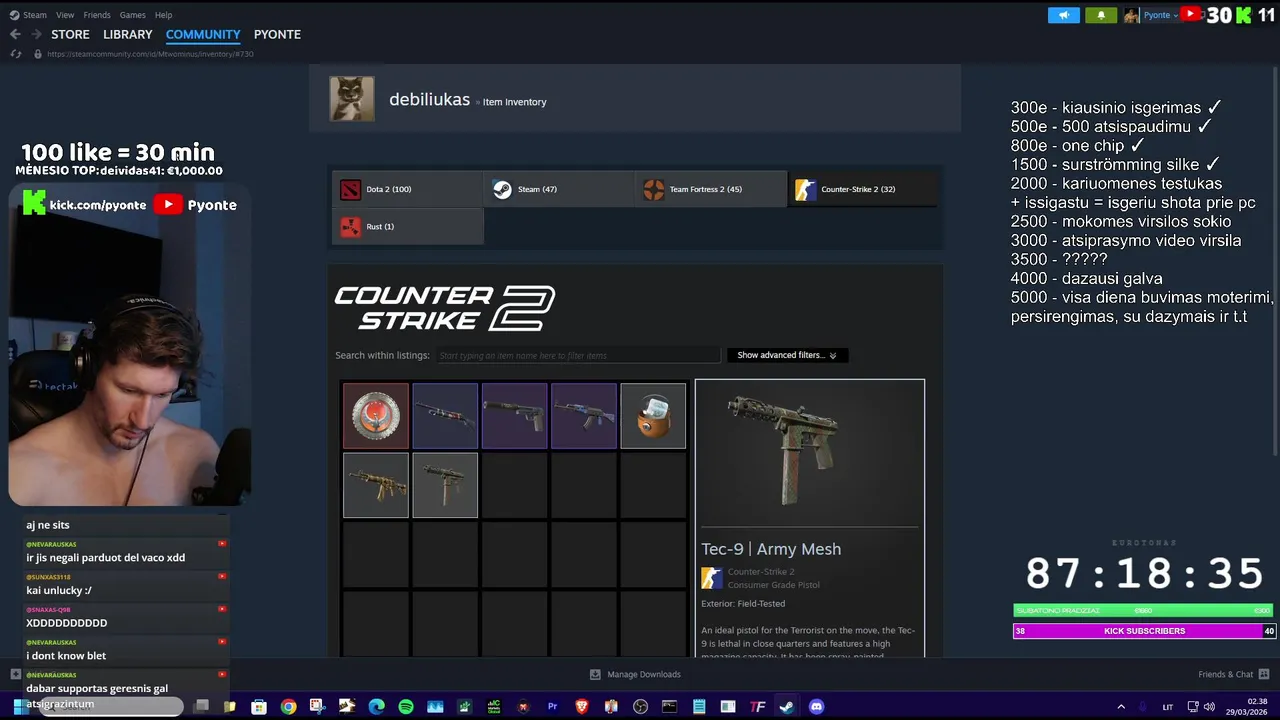1280x720 pixels.
Task: Open debiliukas profile avatar
Action: click(x=352, y=99)
